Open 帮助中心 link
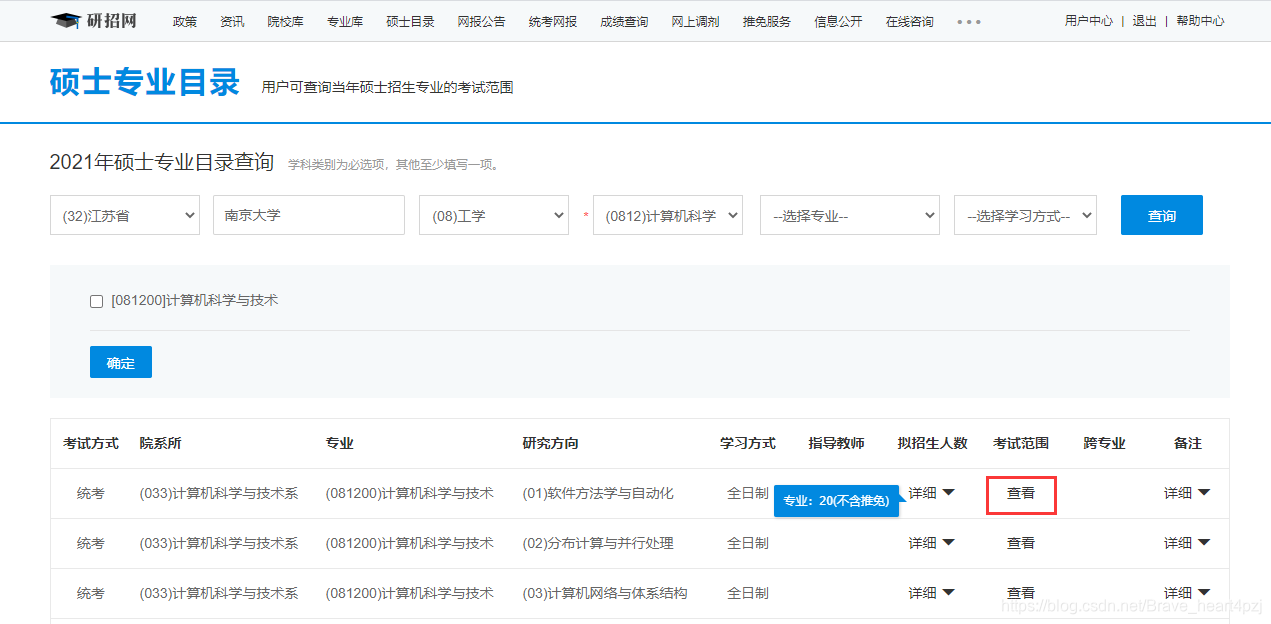The image size is (1271, 624). point(1200,21)
